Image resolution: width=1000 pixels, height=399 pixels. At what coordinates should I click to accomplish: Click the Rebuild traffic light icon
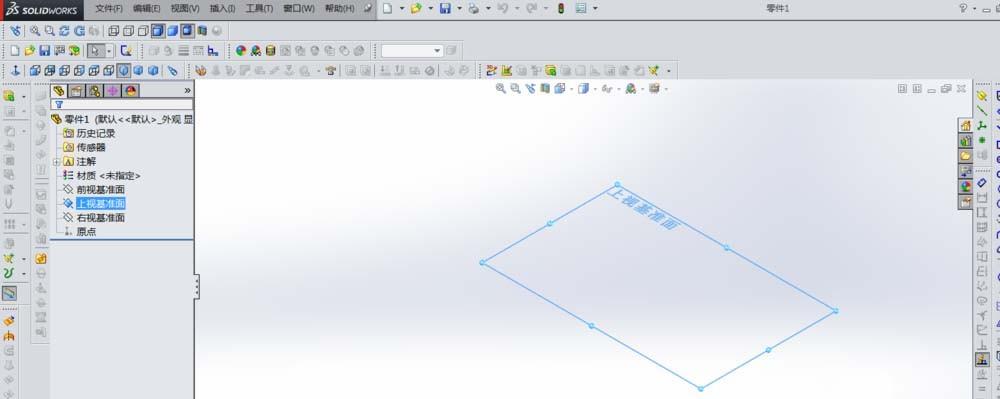click(561, 8)
